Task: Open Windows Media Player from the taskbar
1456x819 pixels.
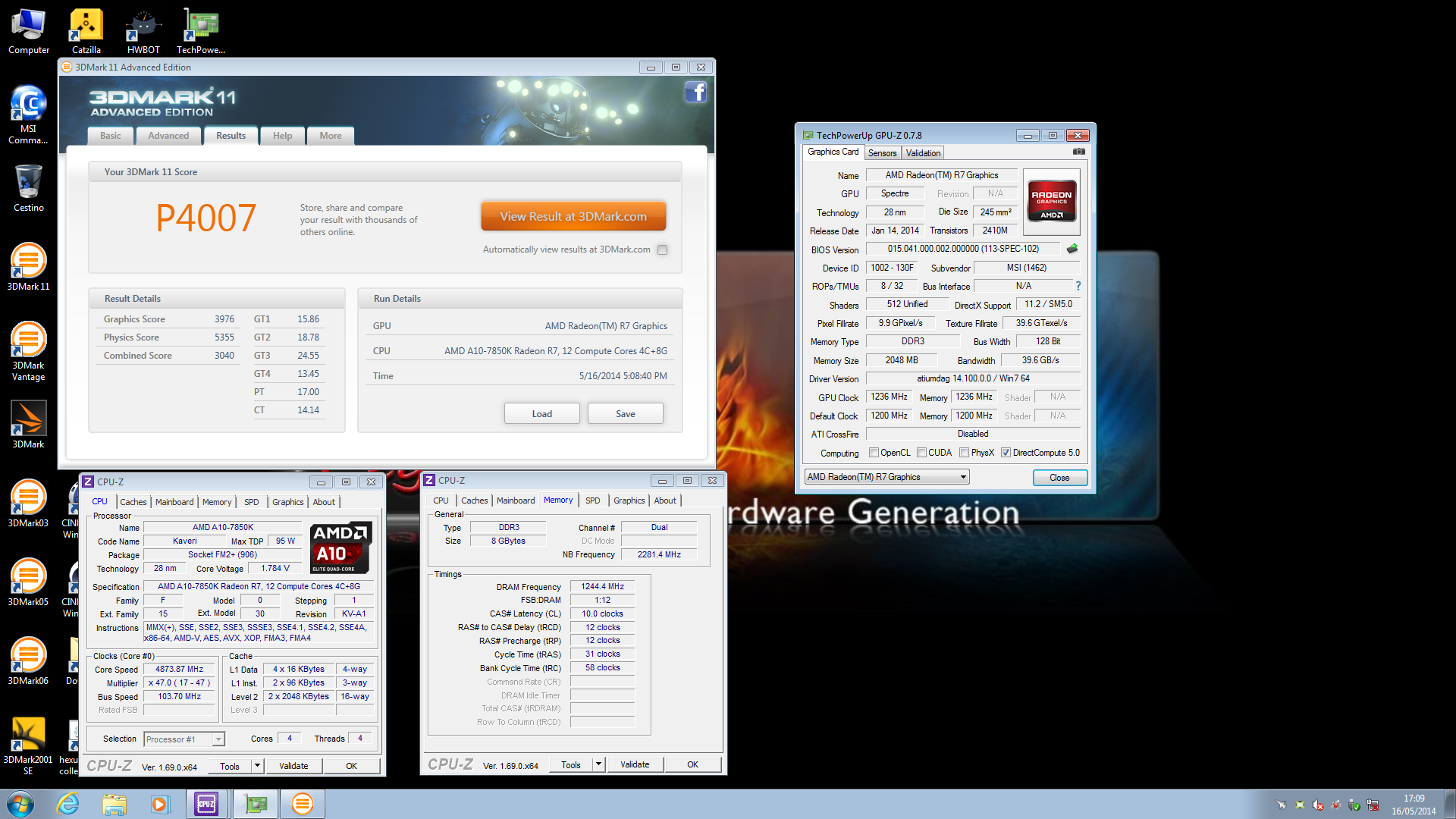Action: tap(160, 804)
